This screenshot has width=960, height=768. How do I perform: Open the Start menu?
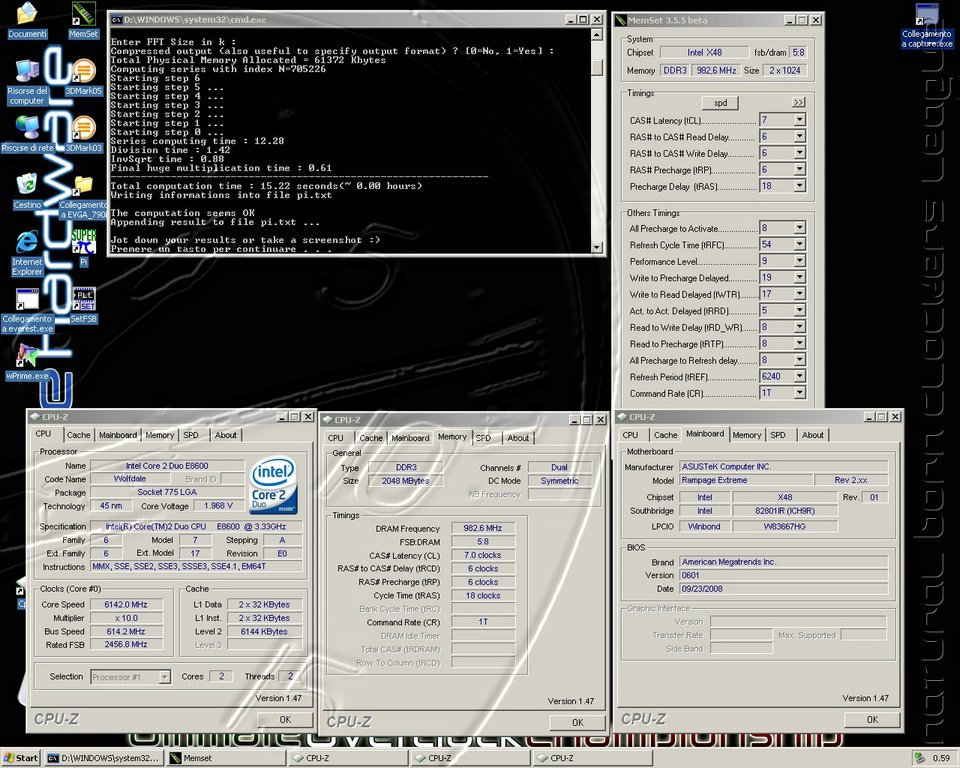point(20,758)
